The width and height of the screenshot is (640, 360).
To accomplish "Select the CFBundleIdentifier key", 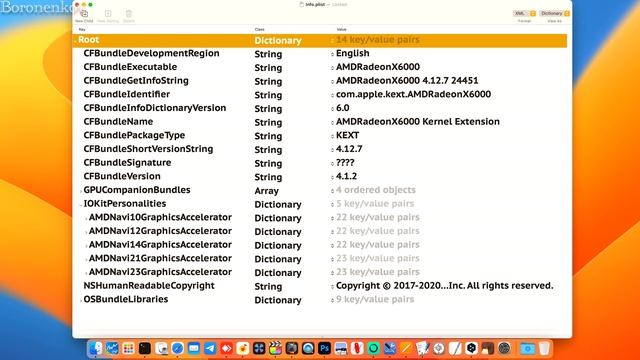I will pos(127,94).
